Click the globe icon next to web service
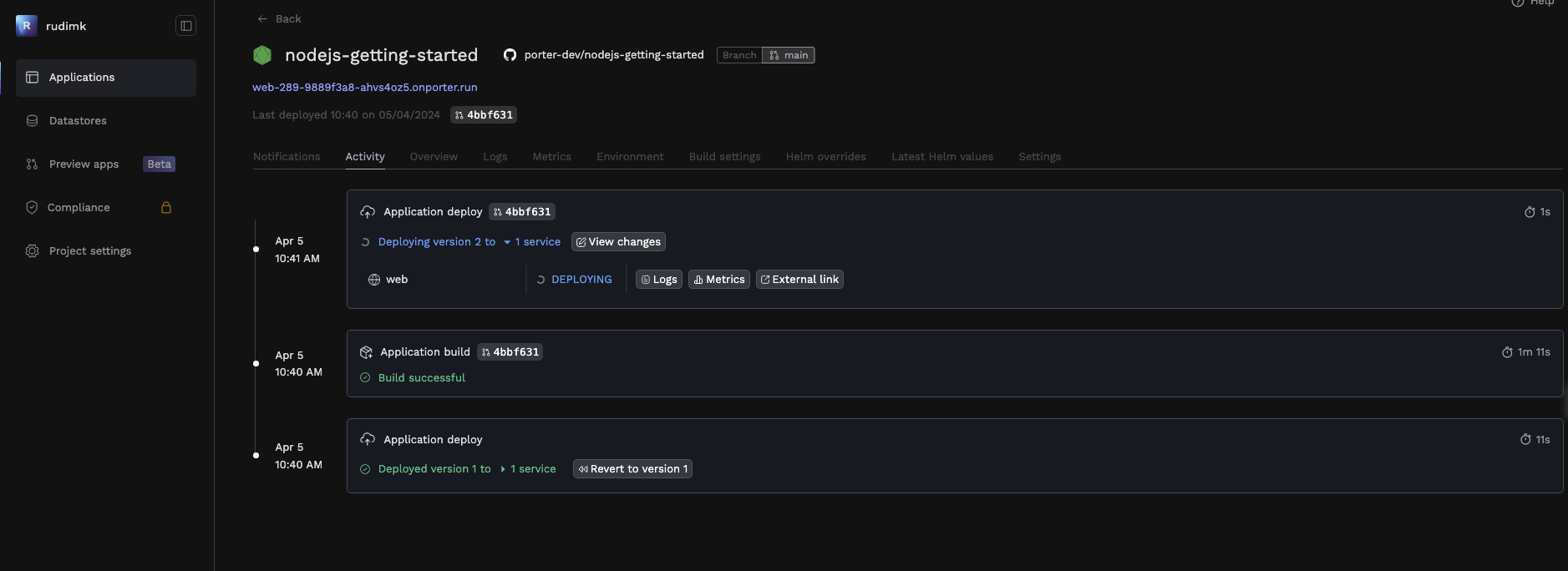Viewport: 1568px width, 571px height. click(374, 280)
